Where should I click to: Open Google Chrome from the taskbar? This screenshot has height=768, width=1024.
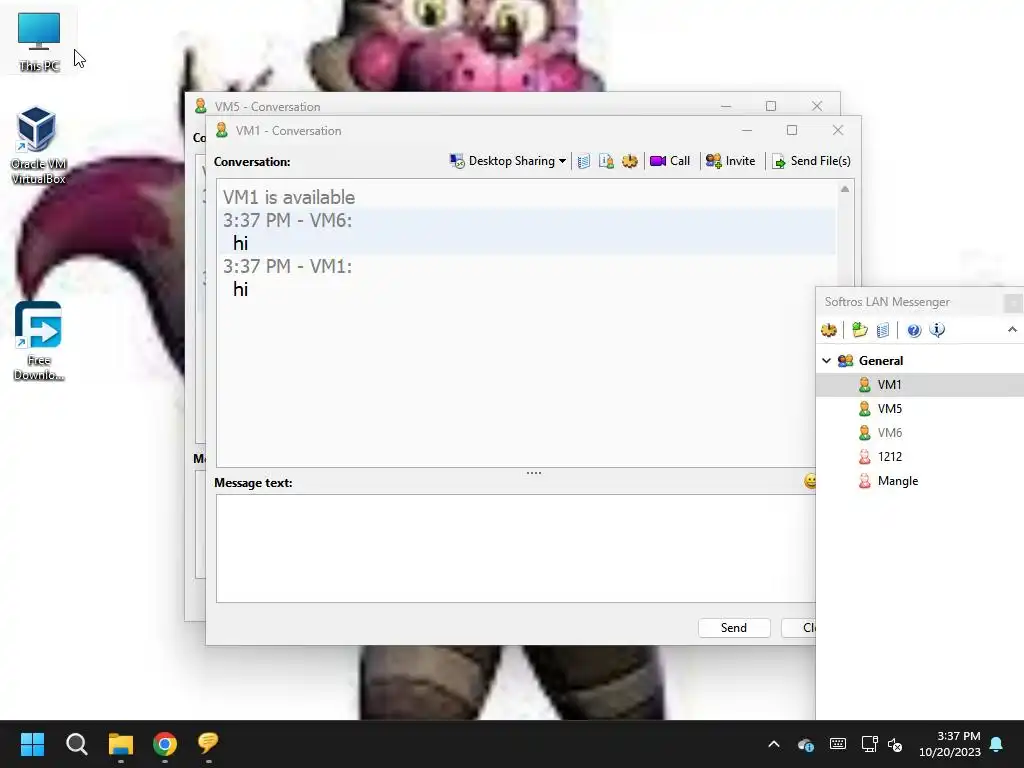coord(165,744)
